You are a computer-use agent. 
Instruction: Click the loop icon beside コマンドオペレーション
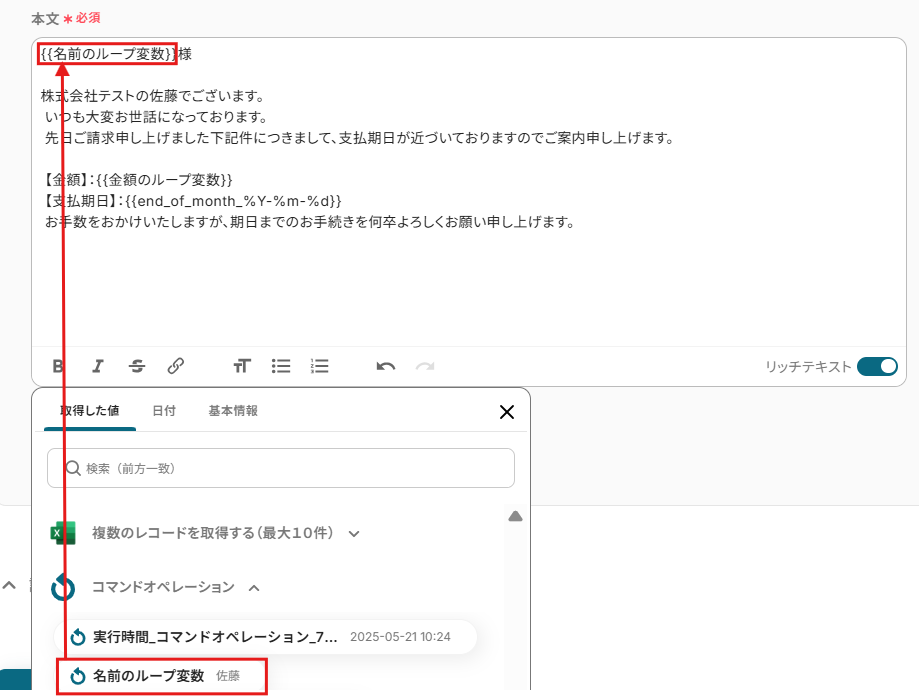pos(63,587)
